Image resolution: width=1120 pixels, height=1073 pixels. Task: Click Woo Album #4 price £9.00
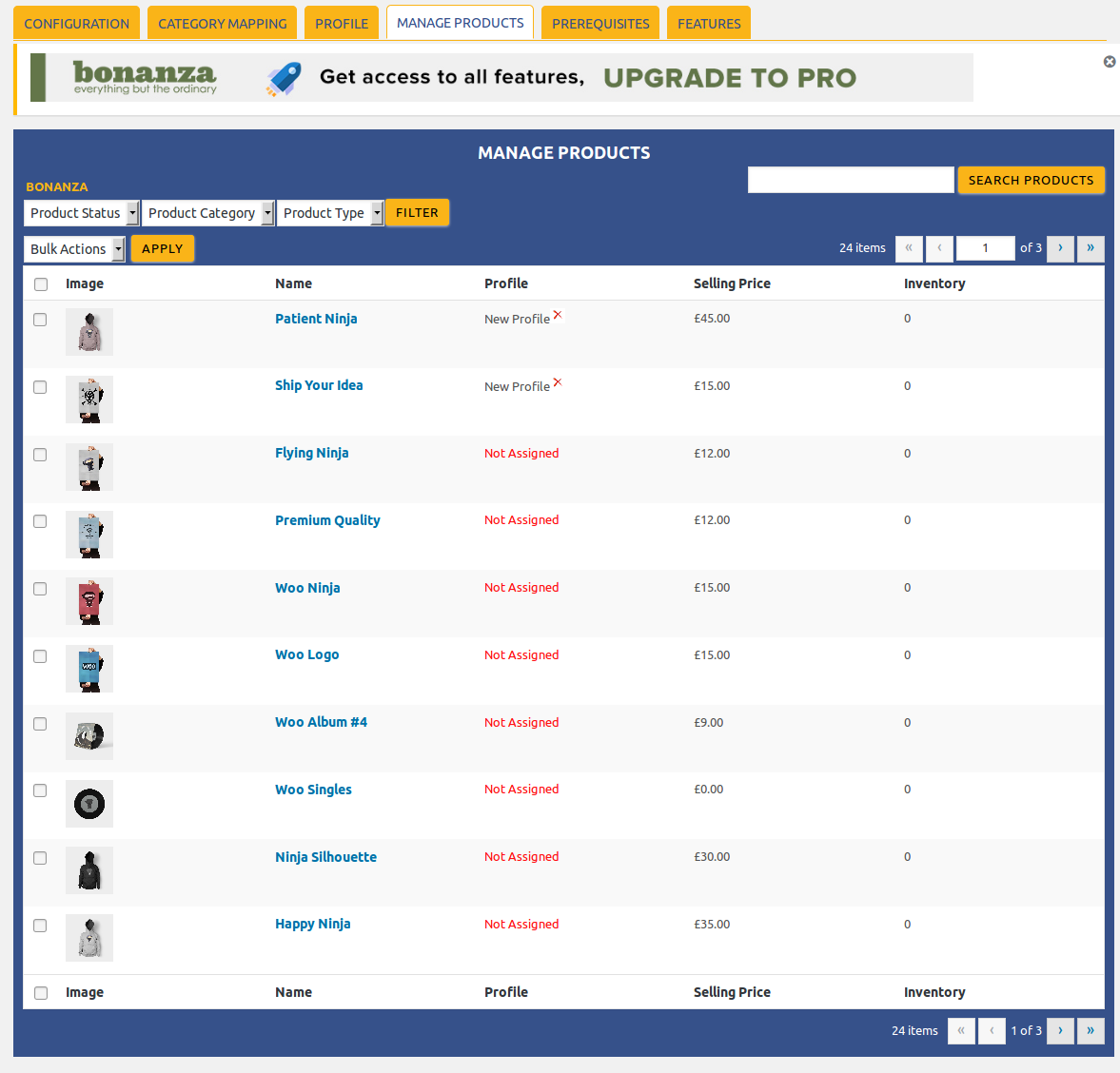point(709,723)
